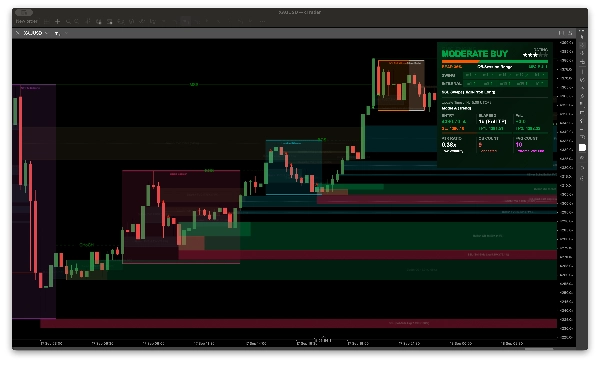The height and width of the screenshot is (366, 600).
Task: Select the arrow cursor tool in right toolbar
Action: tap(582, 37)
